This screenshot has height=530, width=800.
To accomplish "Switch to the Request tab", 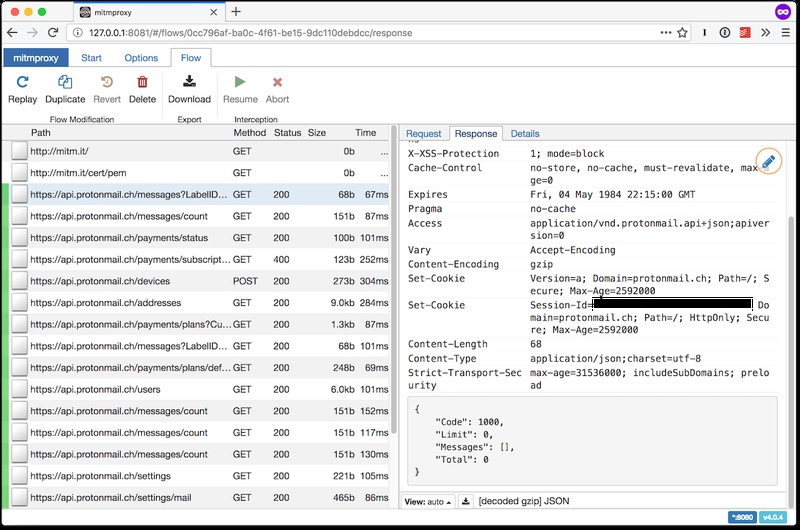I will [423, 134].
